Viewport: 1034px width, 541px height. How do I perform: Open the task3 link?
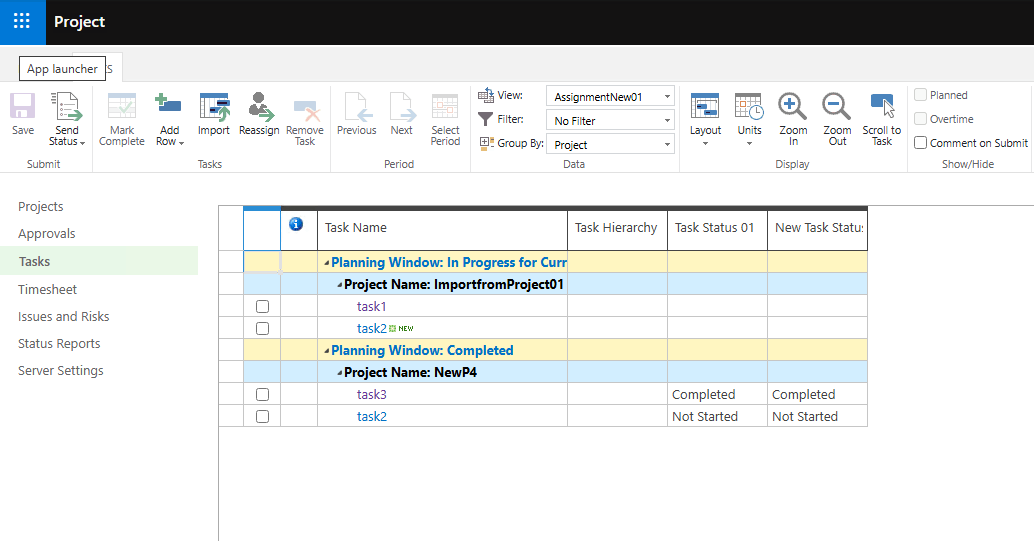[371, 395]
